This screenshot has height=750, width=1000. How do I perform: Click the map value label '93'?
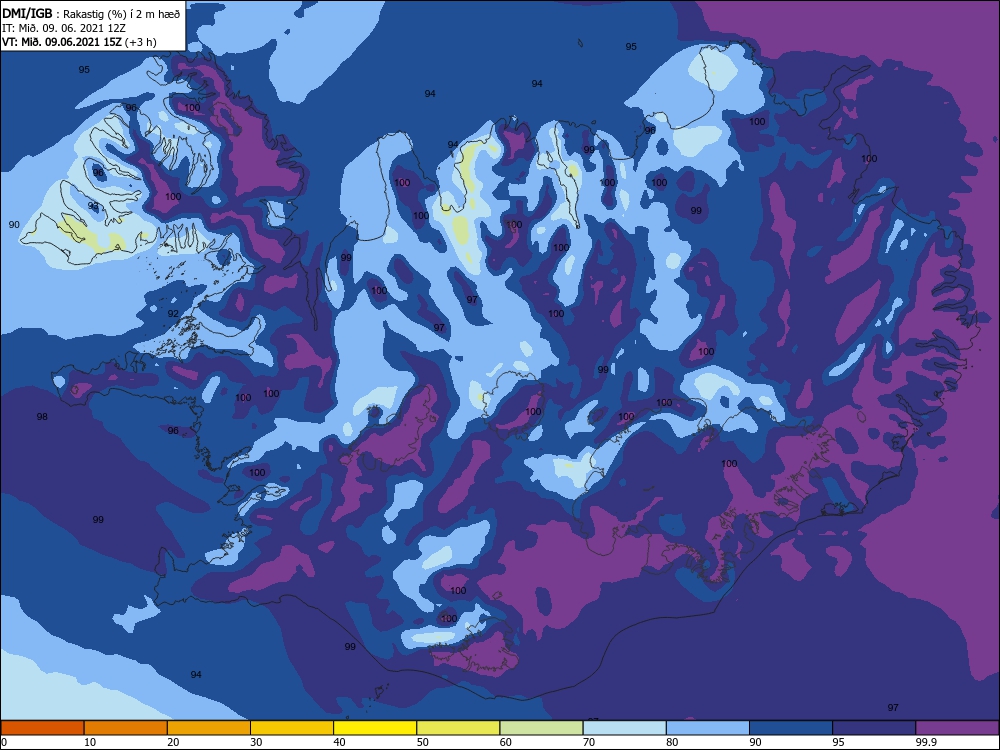click(93, 206)
